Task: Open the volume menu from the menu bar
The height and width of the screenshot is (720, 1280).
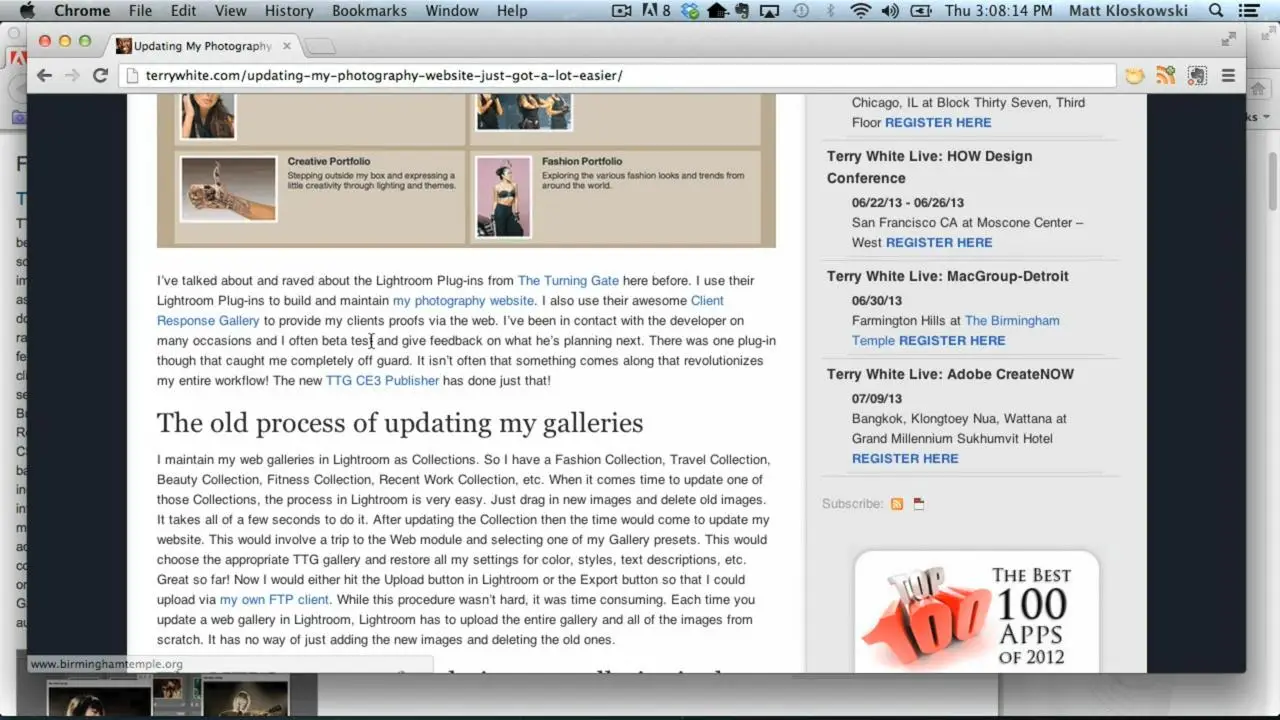Action: point(890,11)
